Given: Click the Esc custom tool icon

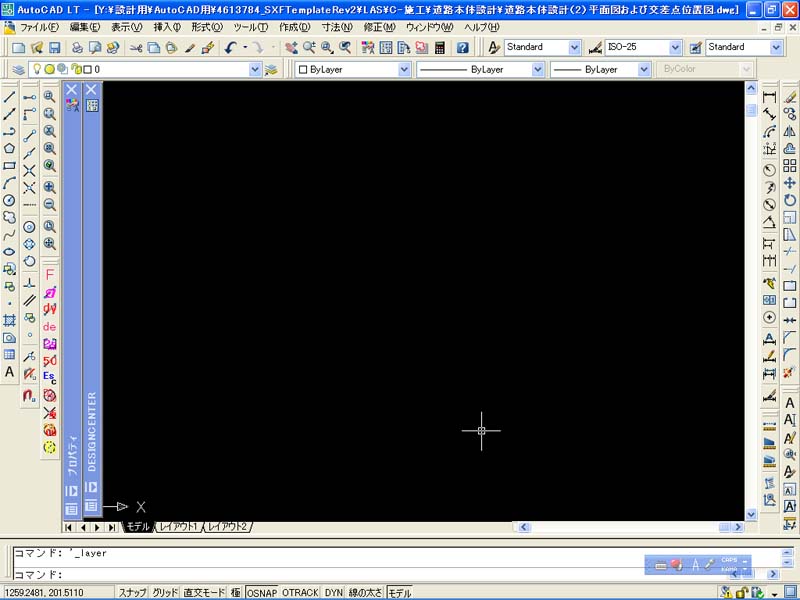Looking at the screenshot, I should [x=49, y=378].
